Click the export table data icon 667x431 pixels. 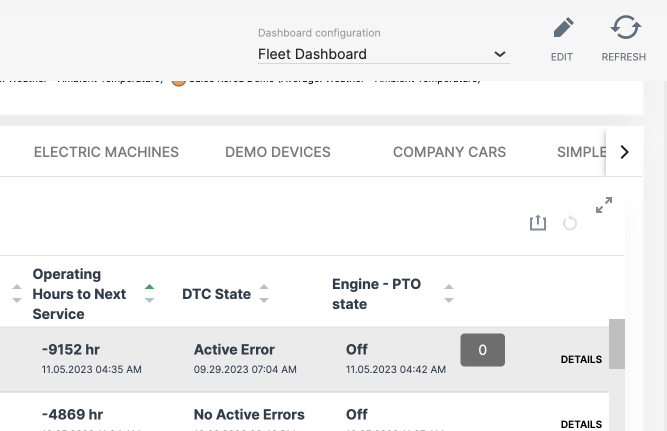[538, 223]
